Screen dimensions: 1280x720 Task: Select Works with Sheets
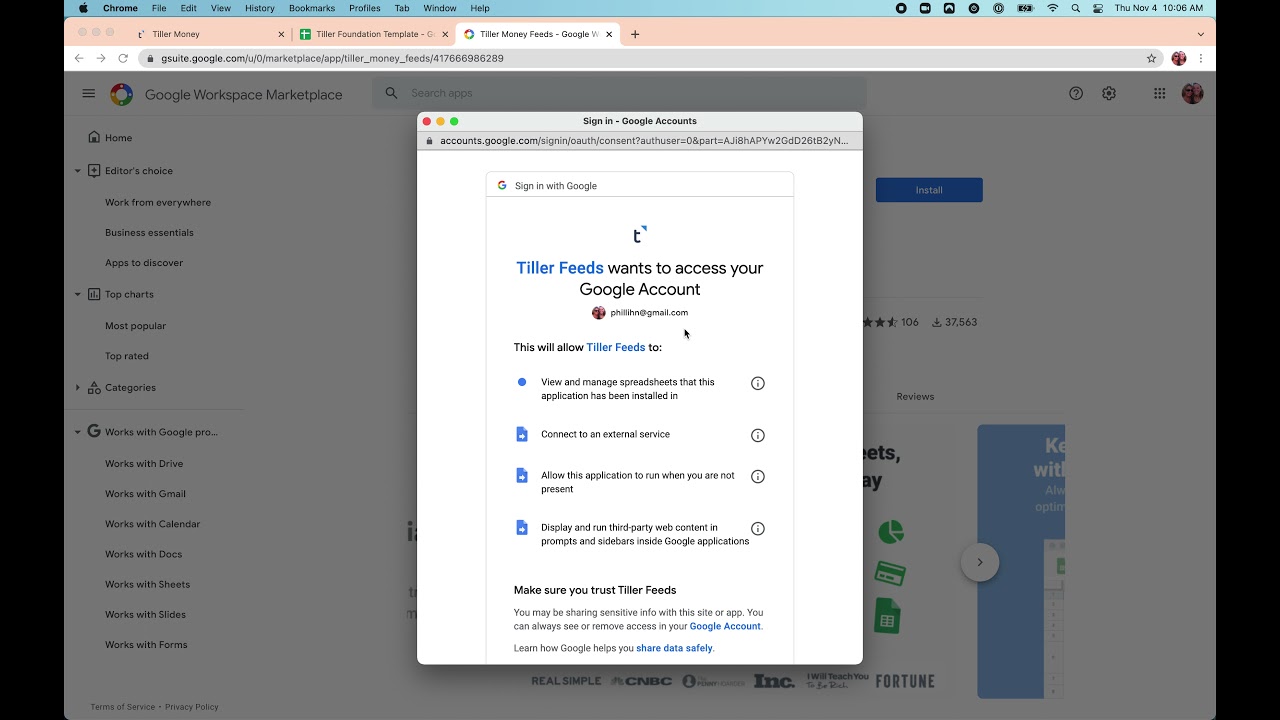click(147, 584)
